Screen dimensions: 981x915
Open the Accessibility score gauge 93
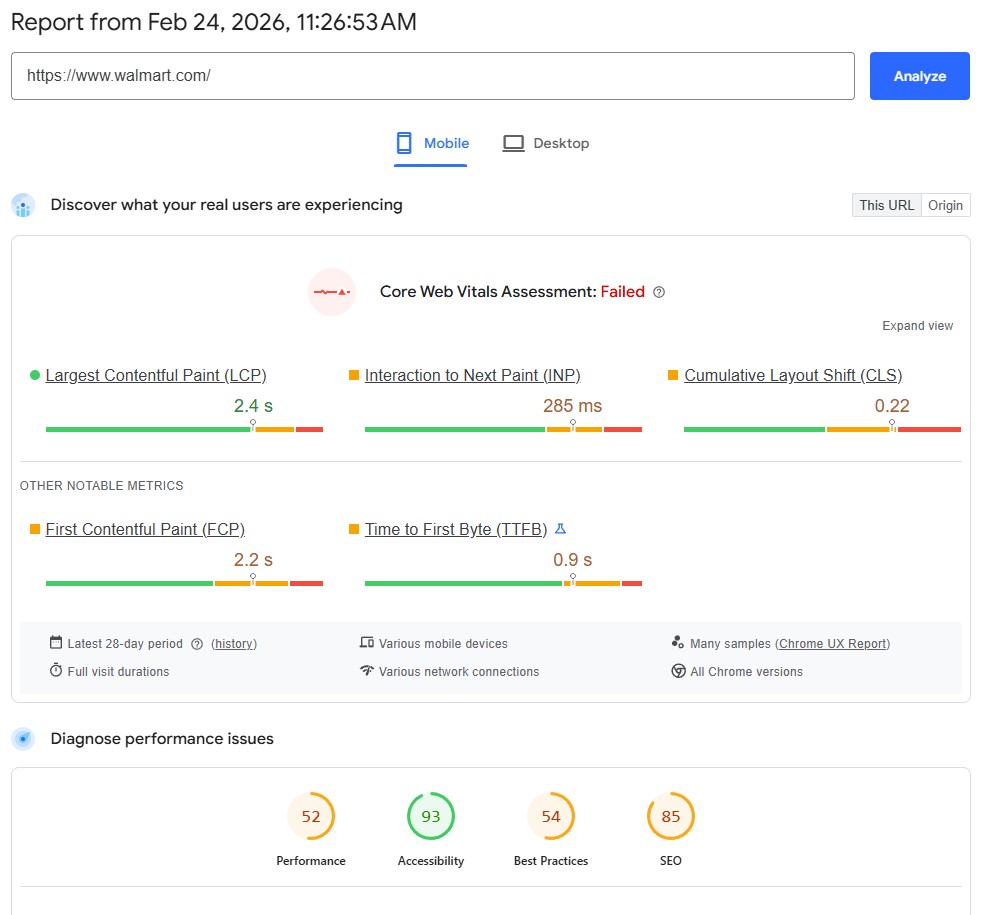431,817
